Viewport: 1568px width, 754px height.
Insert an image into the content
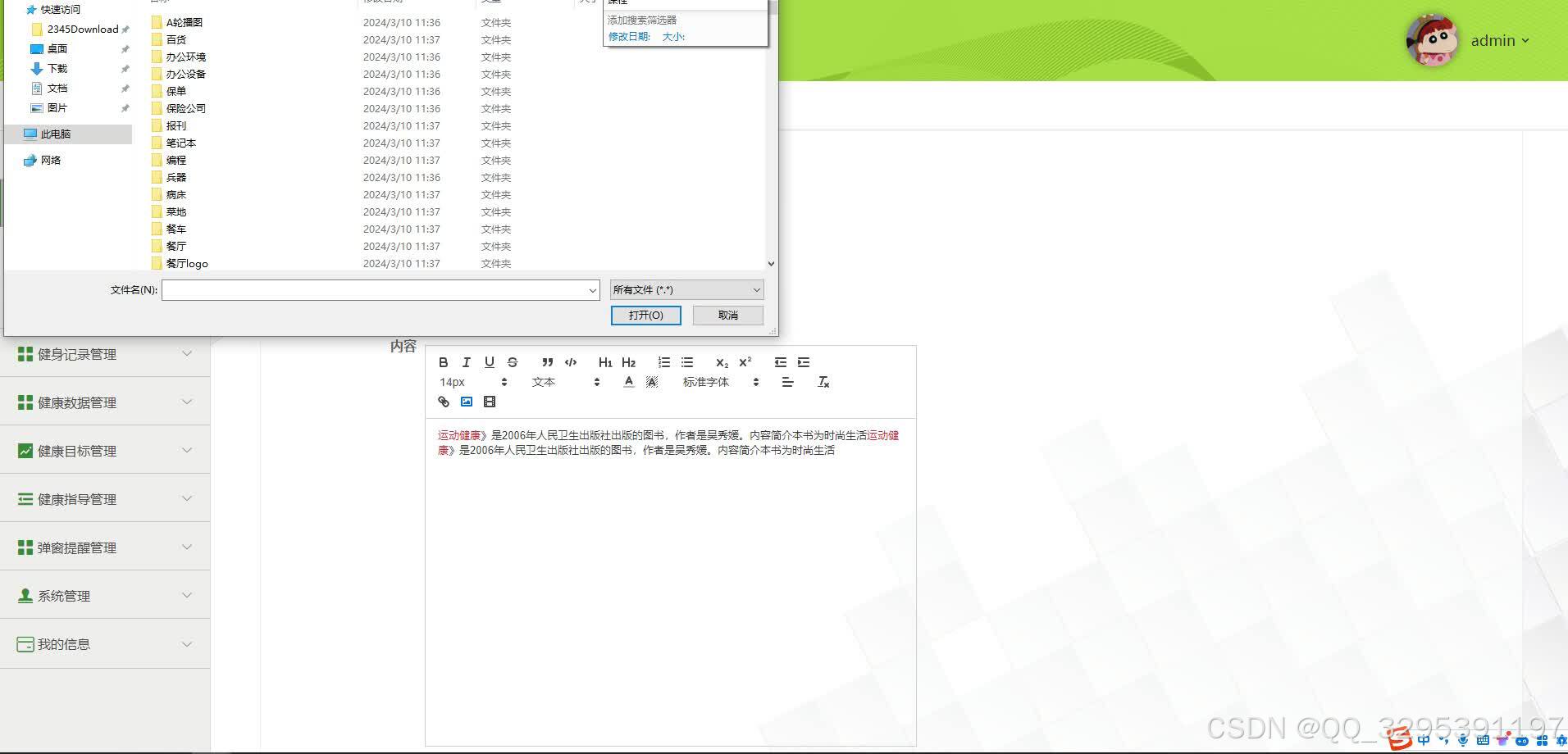[x=467, y=402]
